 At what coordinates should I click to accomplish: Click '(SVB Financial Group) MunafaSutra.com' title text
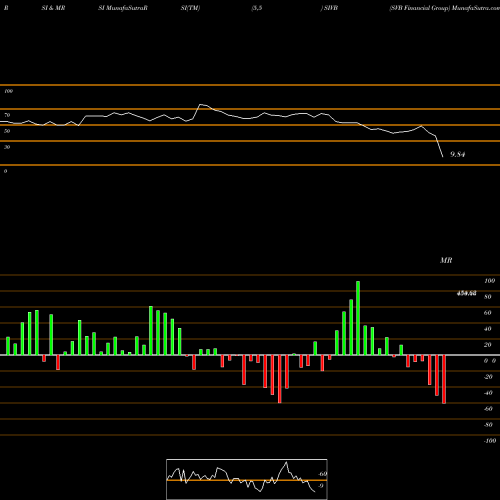[x=444, y=8]
